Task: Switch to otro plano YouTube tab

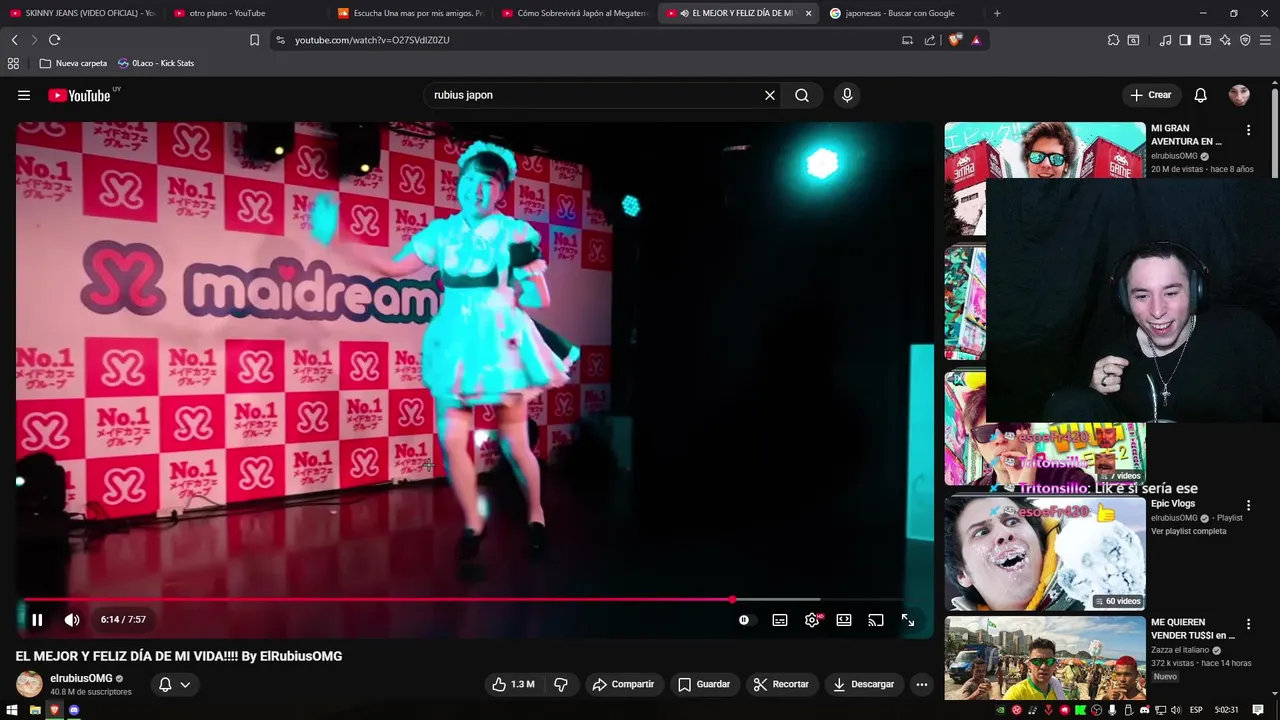Action: [x=245, y=13]
